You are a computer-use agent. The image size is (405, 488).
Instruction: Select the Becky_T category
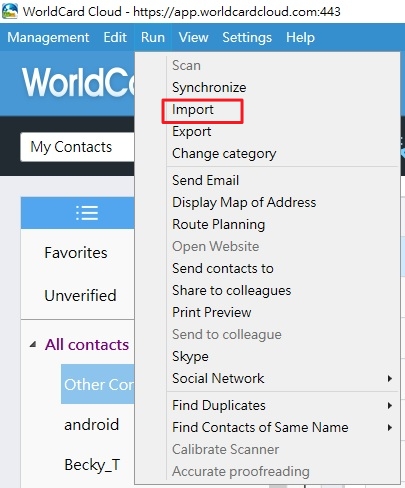click(x=92, y=465)
